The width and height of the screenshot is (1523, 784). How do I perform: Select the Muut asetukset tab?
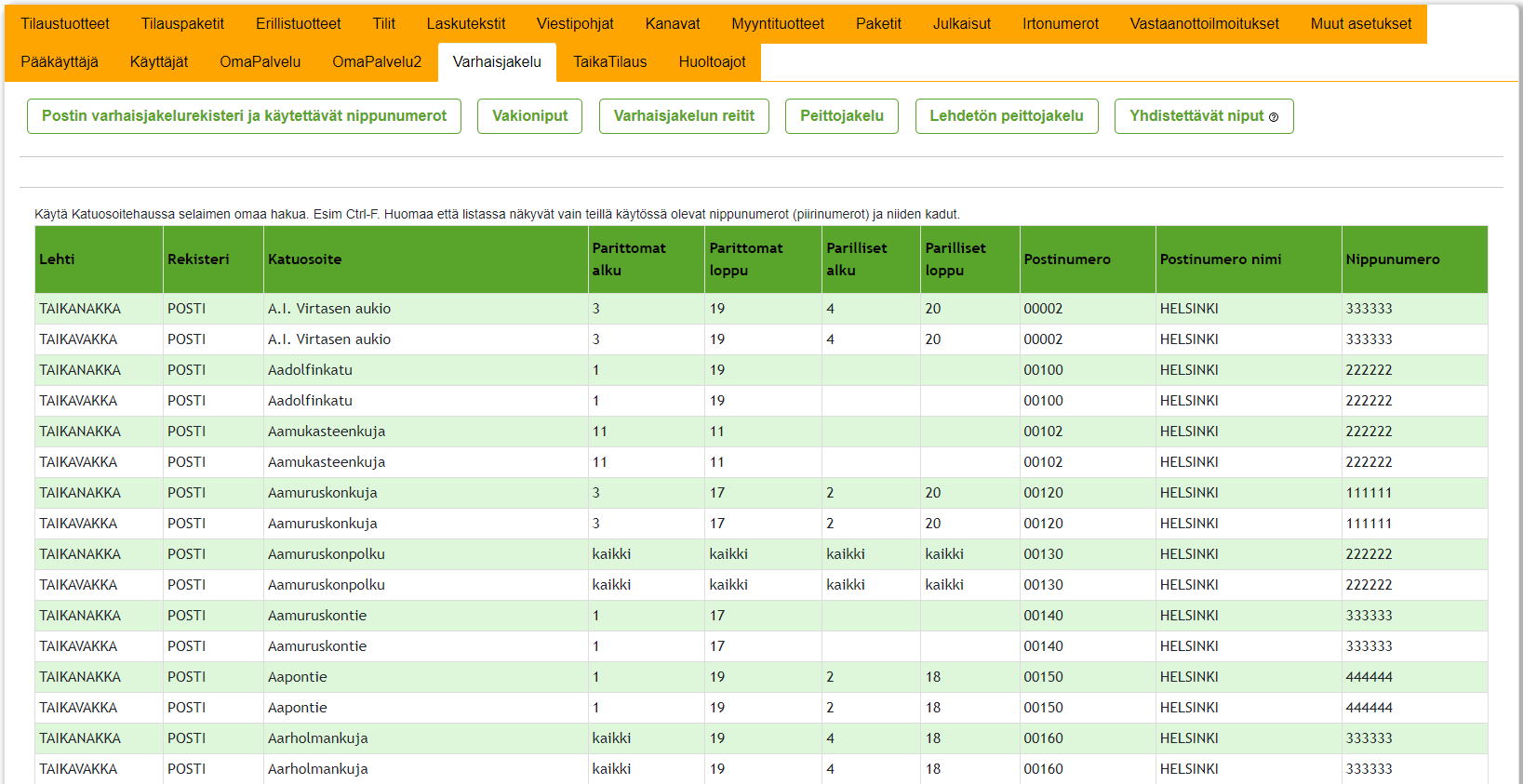pyautogui.click(x=1361, y=23)
